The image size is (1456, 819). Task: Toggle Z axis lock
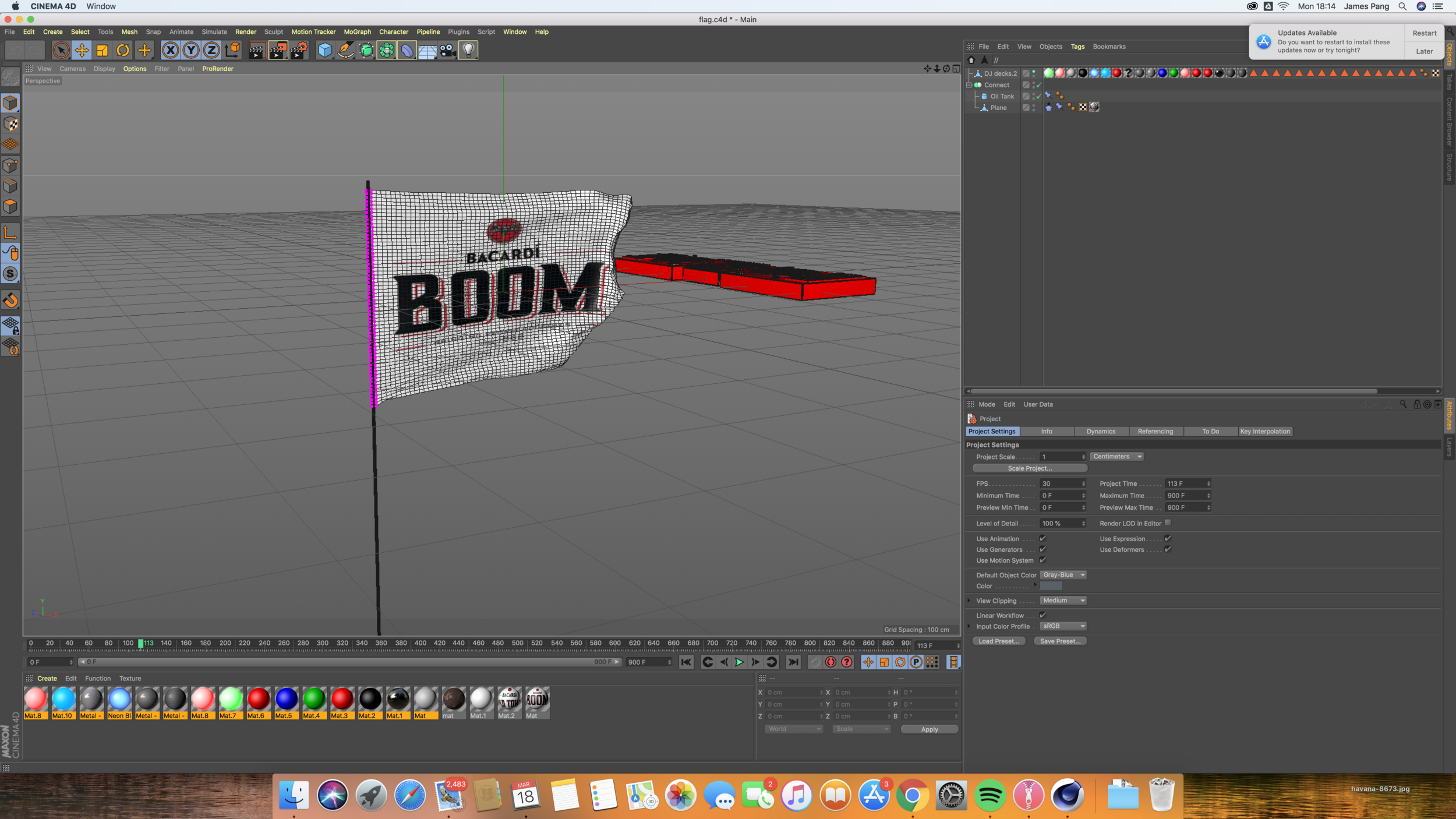[211, 51]
